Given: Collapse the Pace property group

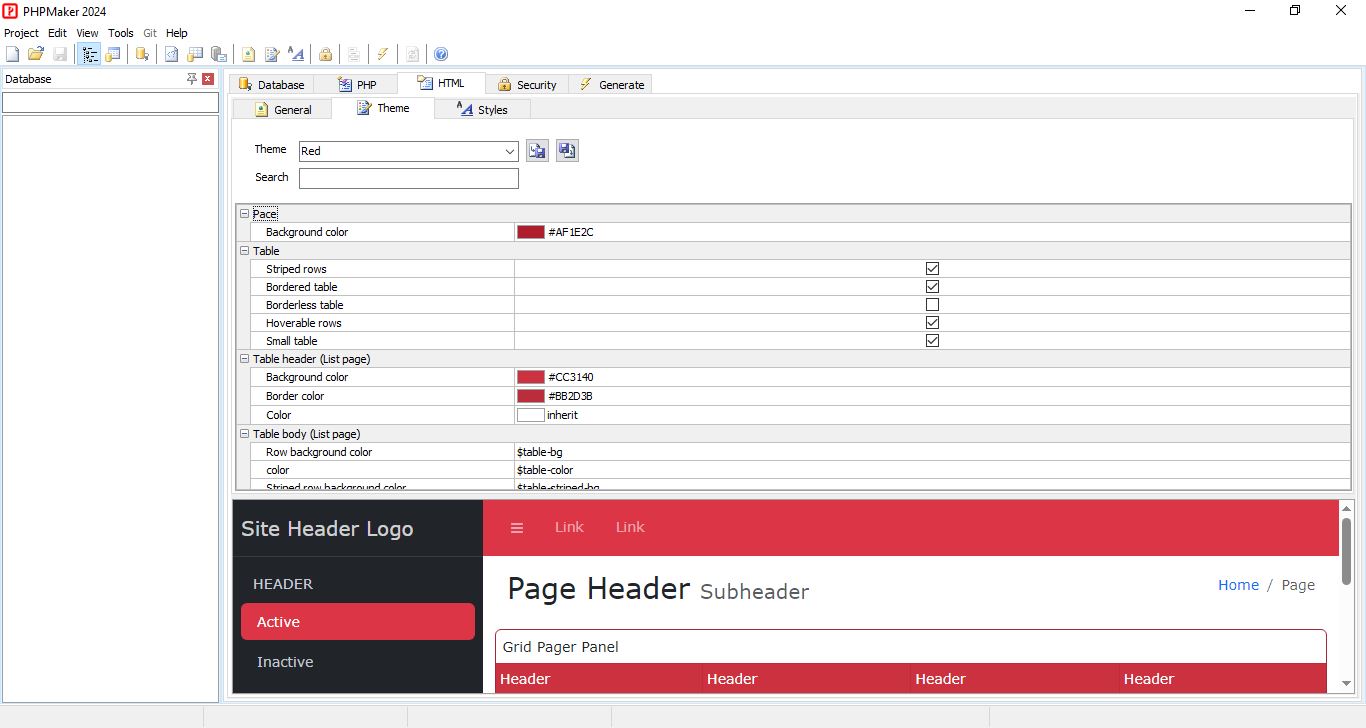Looking at the screenshot, I should pyautogui.click(x=244, y=214).
